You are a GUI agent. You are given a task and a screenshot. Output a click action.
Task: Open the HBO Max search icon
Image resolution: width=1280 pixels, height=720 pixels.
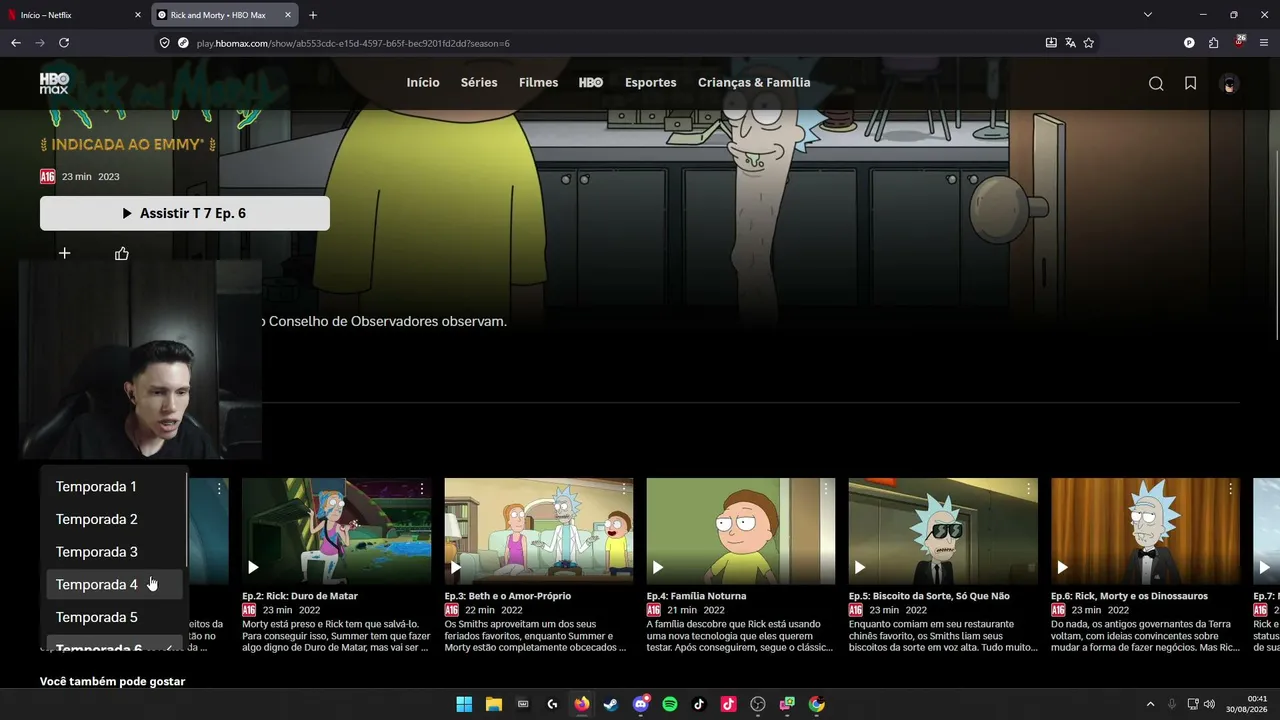1156,83
